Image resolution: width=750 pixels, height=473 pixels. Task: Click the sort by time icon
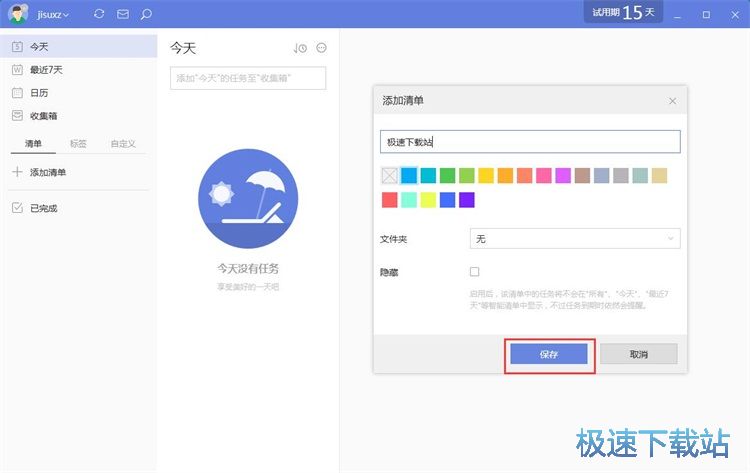pos(300,48)
